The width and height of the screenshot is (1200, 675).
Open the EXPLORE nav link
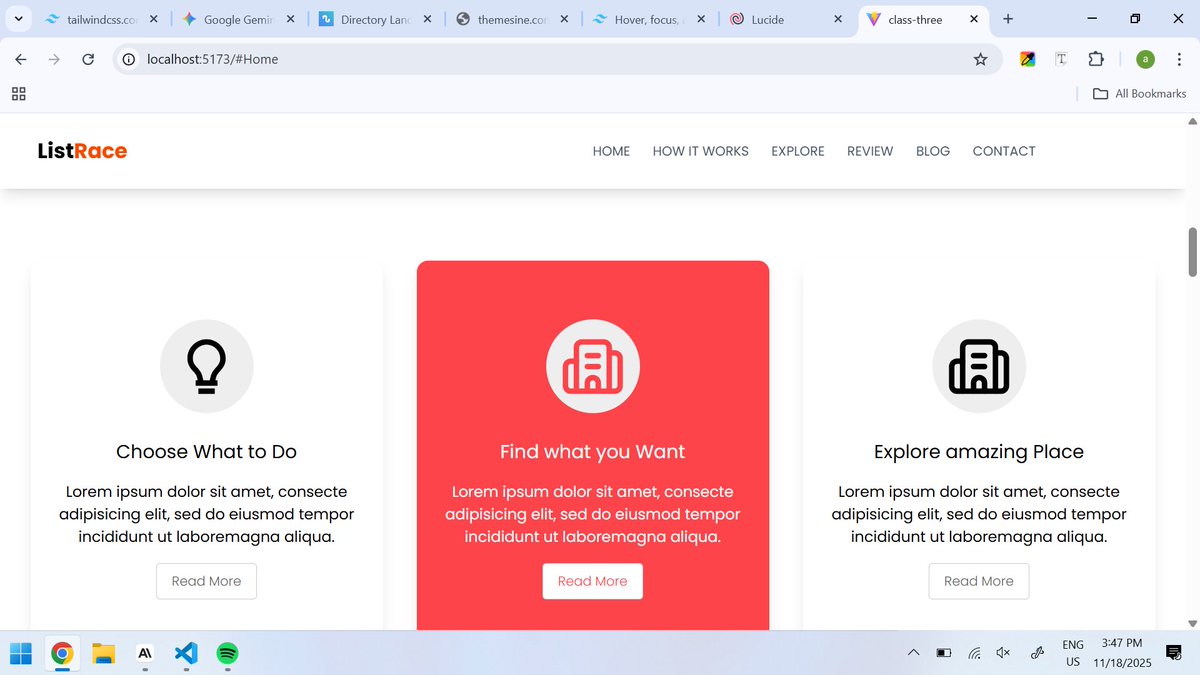click(x=798, y=151)
